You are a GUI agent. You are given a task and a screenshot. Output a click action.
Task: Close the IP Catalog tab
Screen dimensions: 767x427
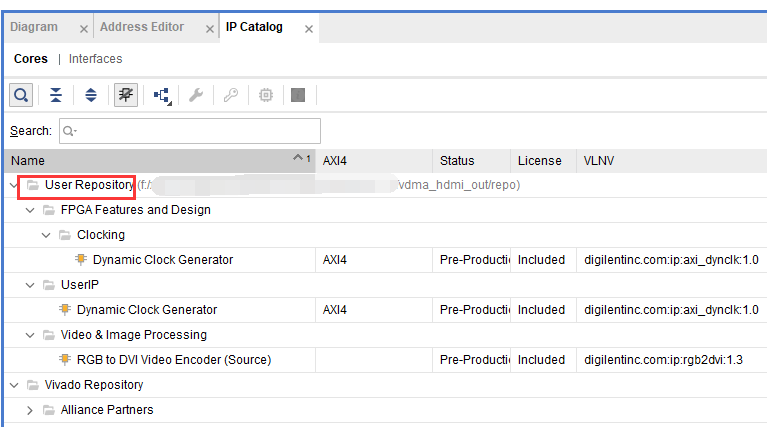point(309,29)
